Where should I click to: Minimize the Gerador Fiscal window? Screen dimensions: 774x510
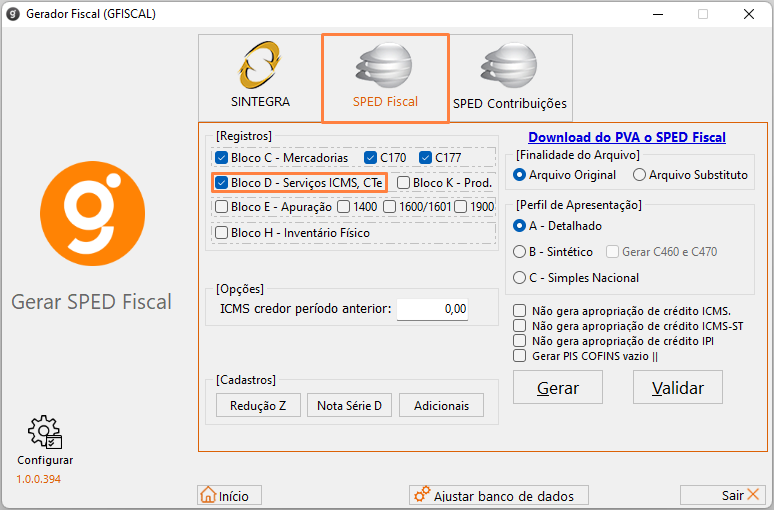658,14
